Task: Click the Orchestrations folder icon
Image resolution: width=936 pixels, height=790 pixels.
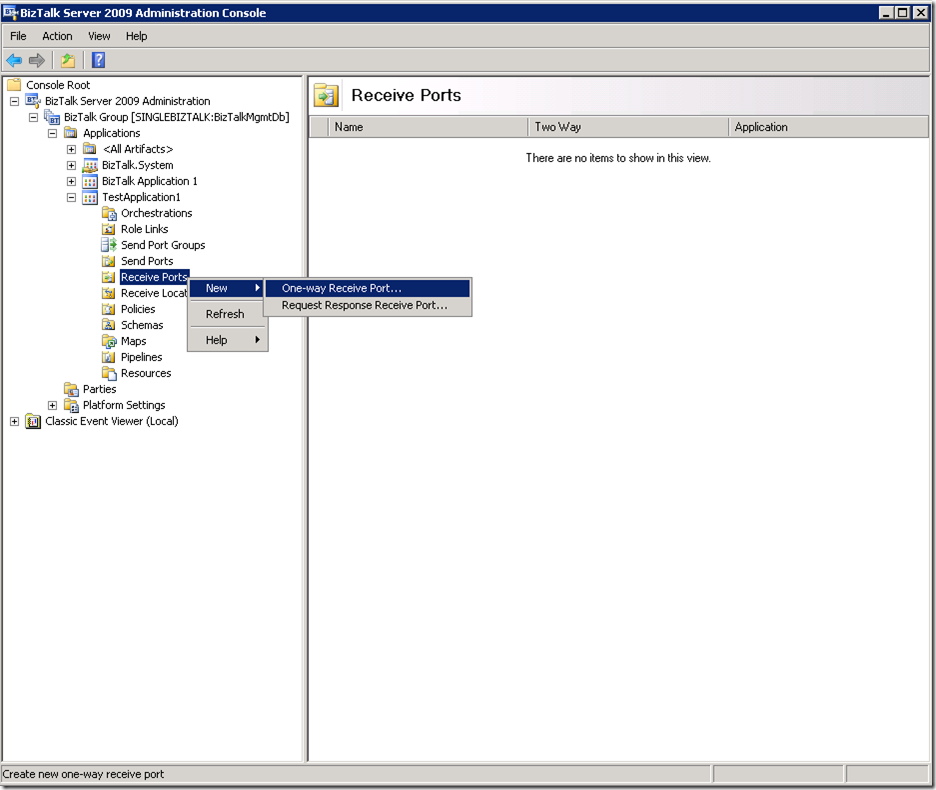Action: click(109, 213)
